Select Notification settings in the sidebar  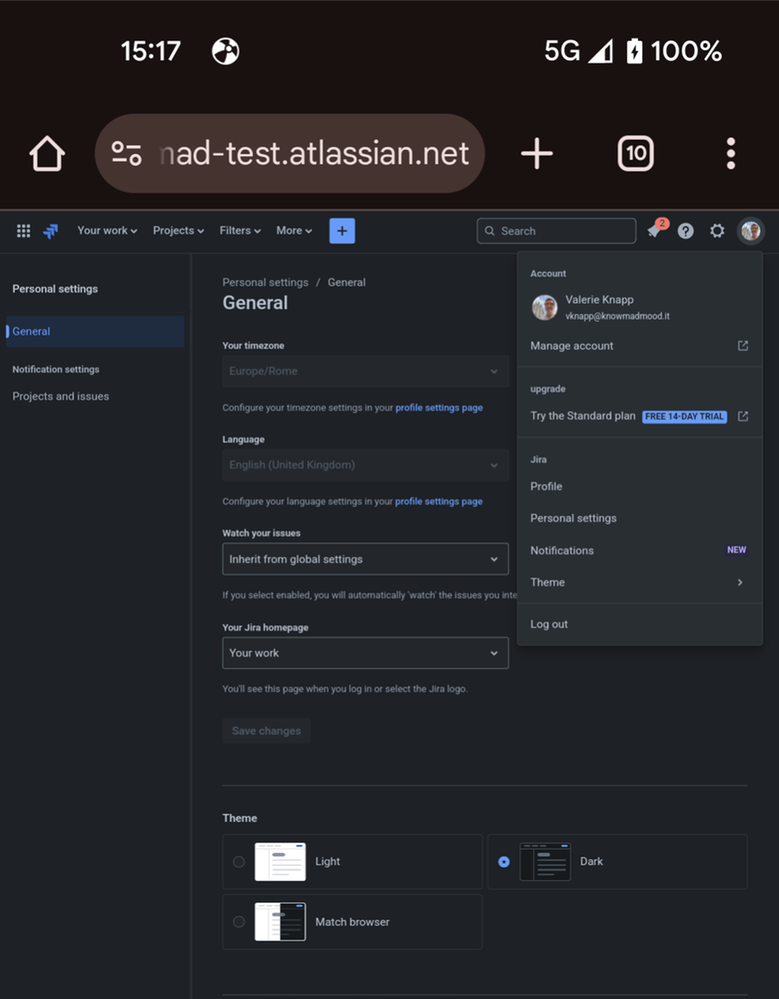(x=56, y=369)
